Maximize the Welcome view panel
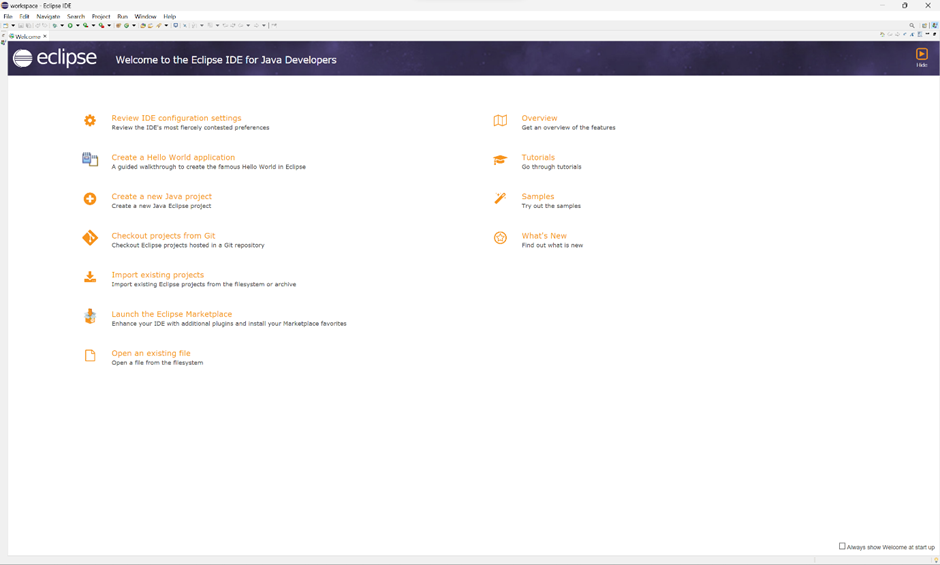Screen dimensions: 940x565 click(934, 34)
